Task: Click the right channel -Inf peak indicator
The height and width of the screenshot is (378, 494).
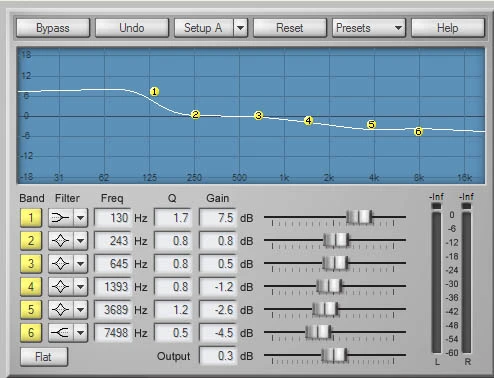Action: [466, 197]
